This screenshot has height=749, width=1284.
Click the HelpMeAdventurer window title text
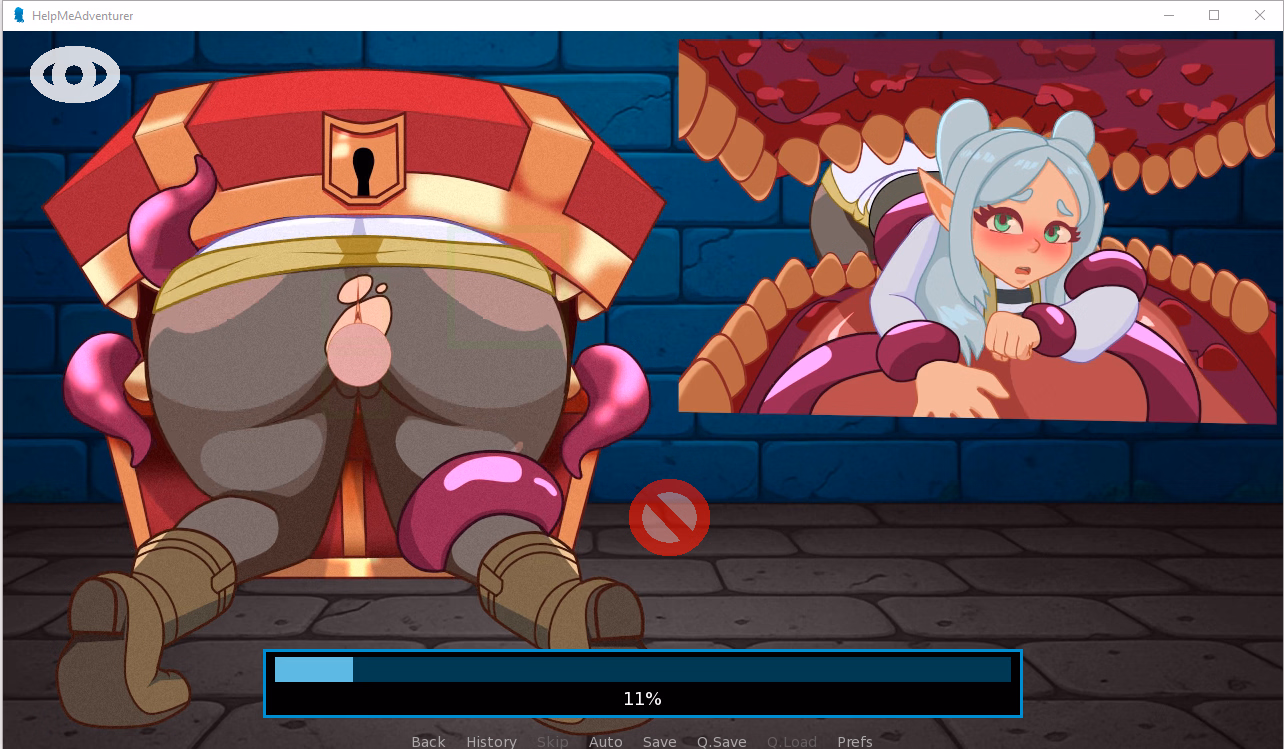point(82,16)
